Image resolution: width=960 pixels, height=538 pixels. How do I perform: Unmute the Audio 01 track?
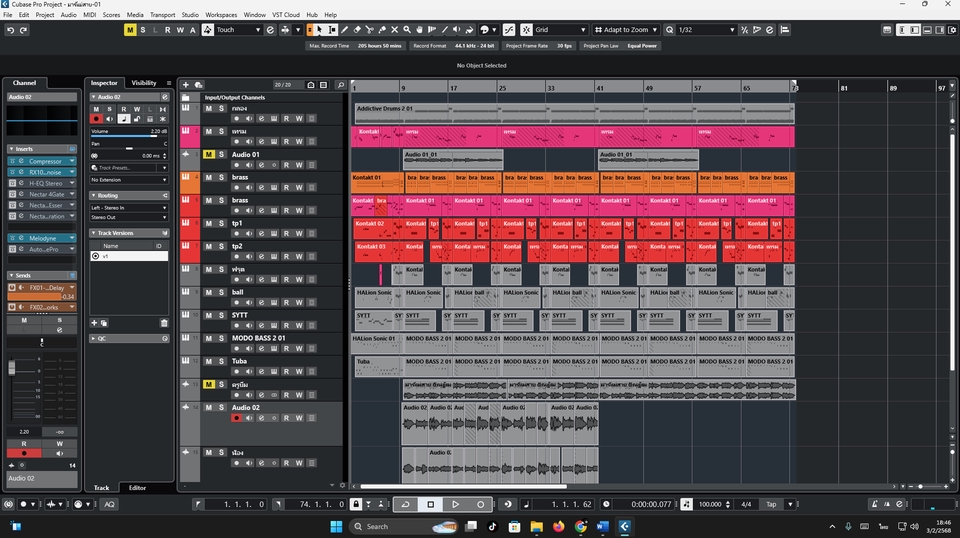click(x=209, y=155)
